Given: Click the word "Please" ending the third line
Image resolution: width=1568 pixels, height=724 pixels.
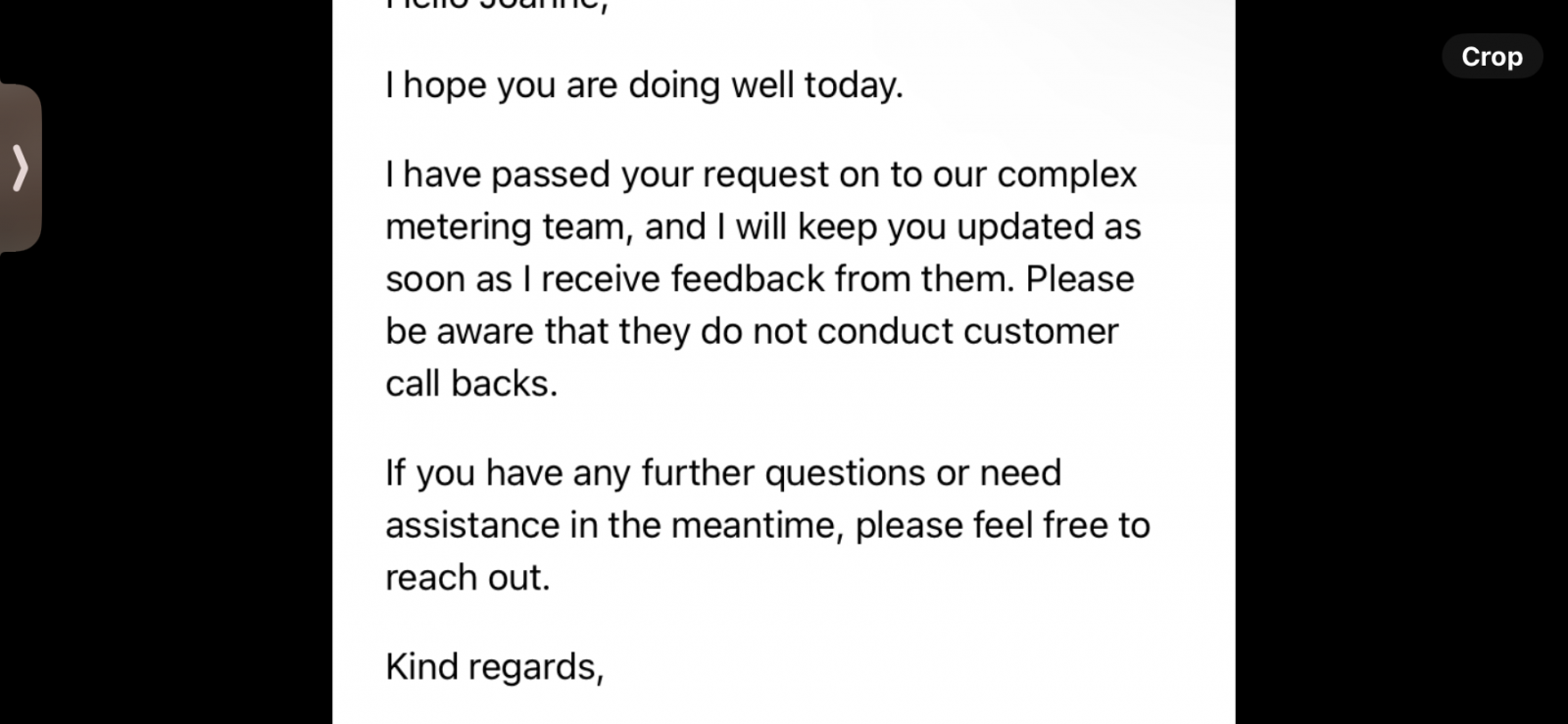Looking at the screenshot, I should click(x=1080, y=279).
